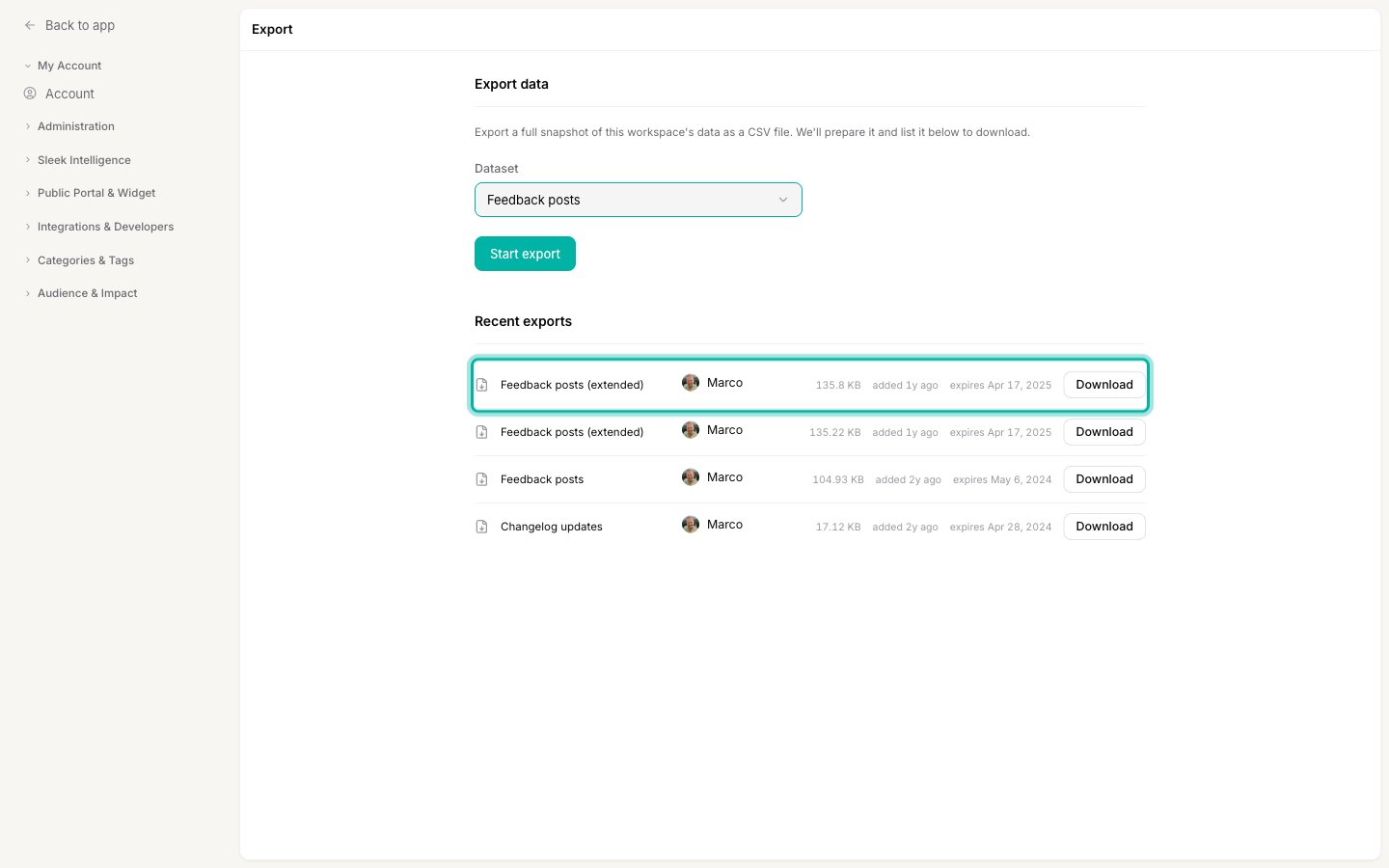1389x868 pixels.
Task: Go back to app
Action: click(80, 25)
